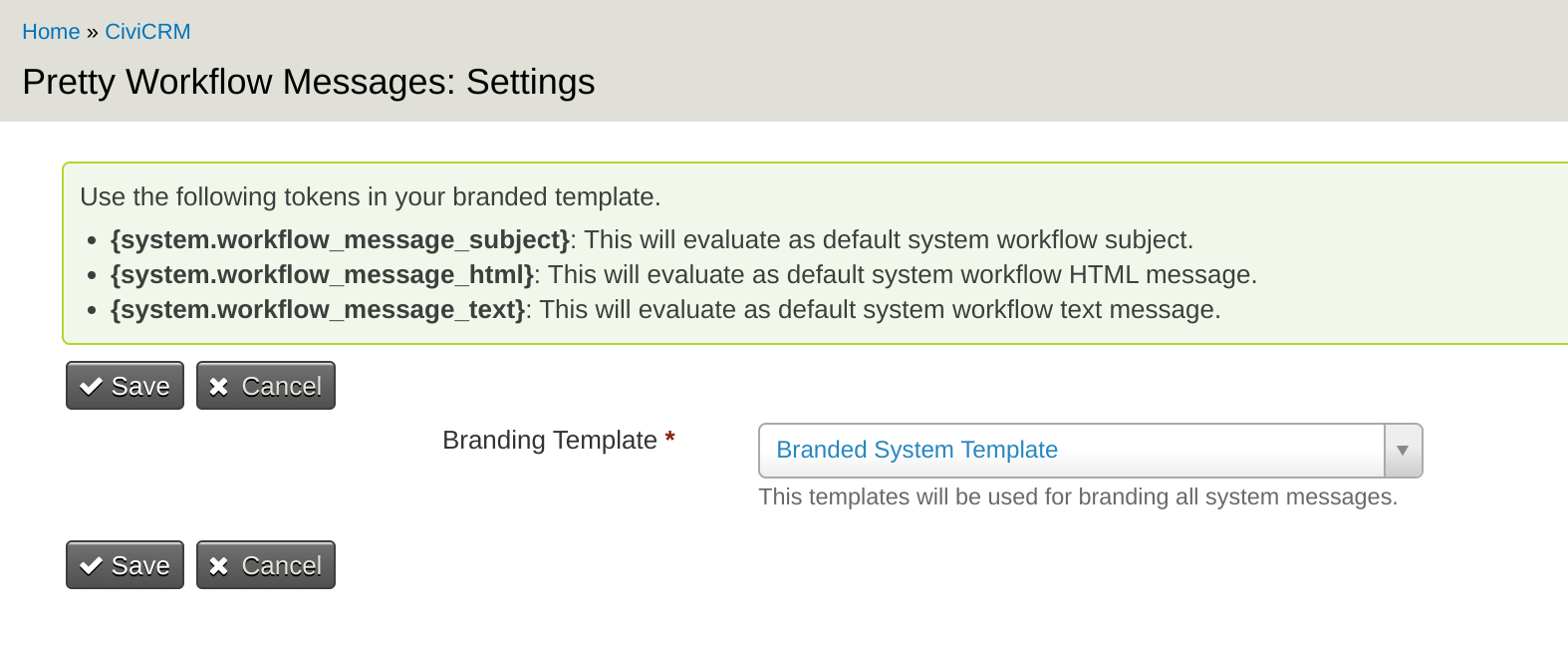This screenshot has height=647, width=1568.
Task: Click the {system.workflow_message_subject} token text
Action: 340,240
